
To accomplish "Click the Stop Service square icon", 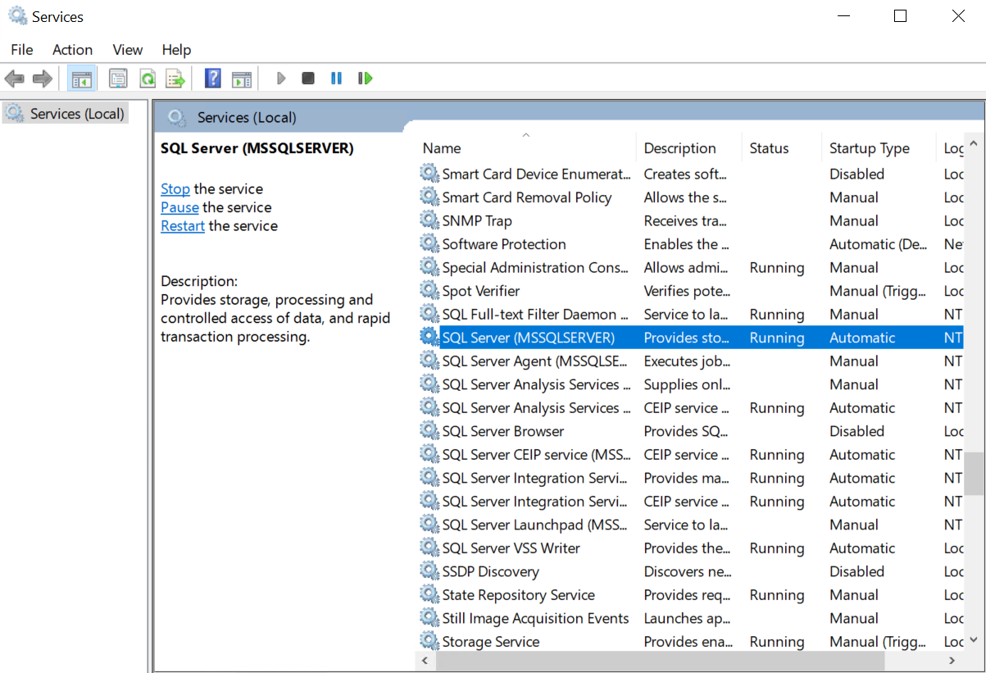I will tap(308, 78).
